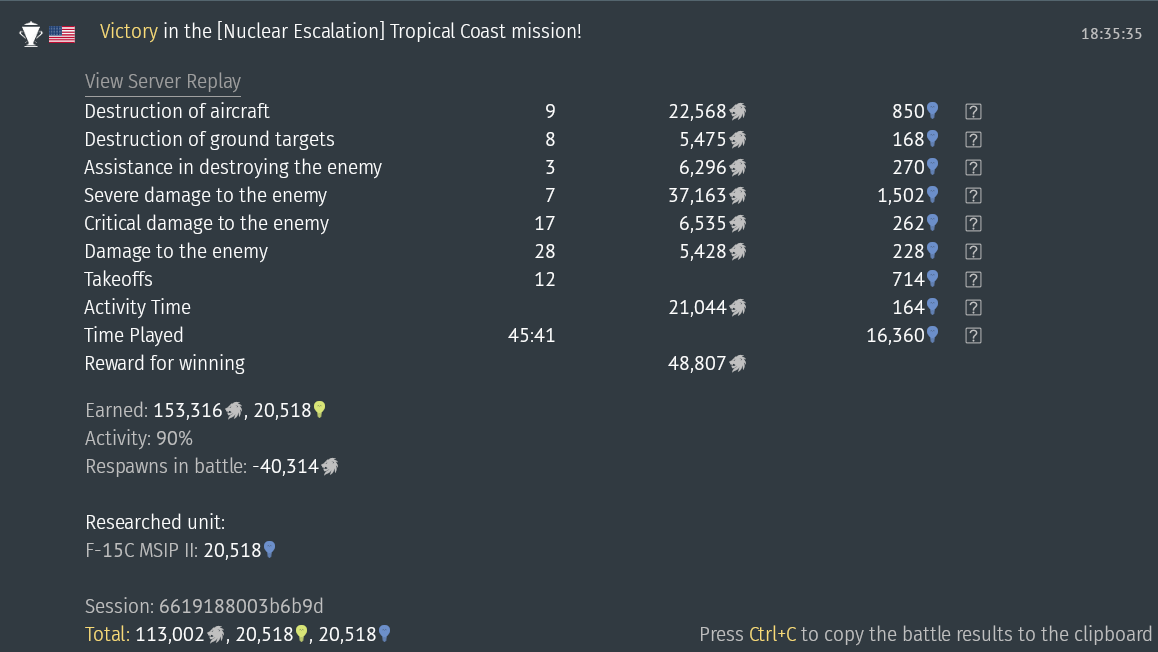Click the Ctrl+C copy results hint
1158x652 pixels.
(x=925, y=634)
